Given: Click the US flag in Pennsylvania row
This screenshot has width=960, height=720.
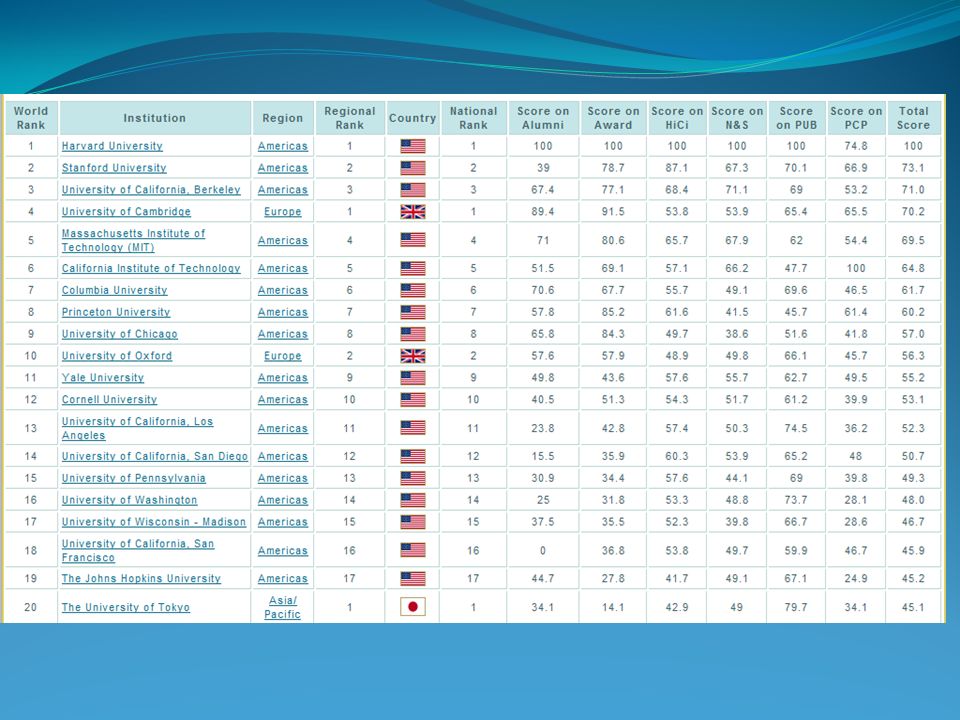Looking at the screenshot, I should (x=413, y=479).
